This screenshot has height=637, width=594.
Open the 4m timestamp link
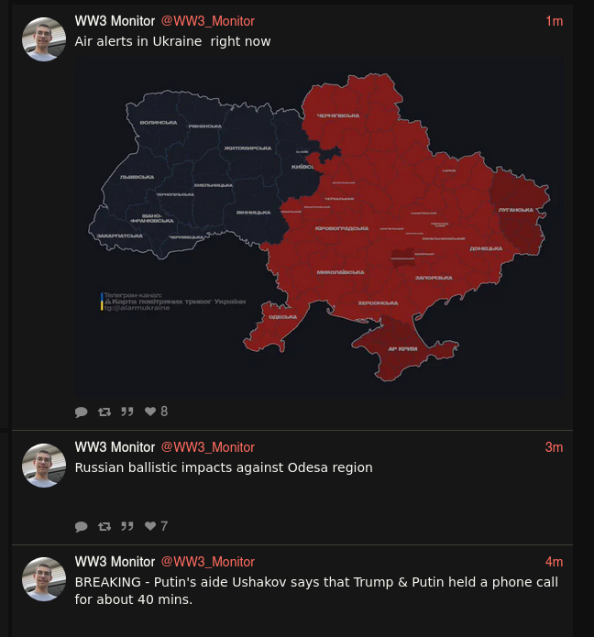pos(554,562)
